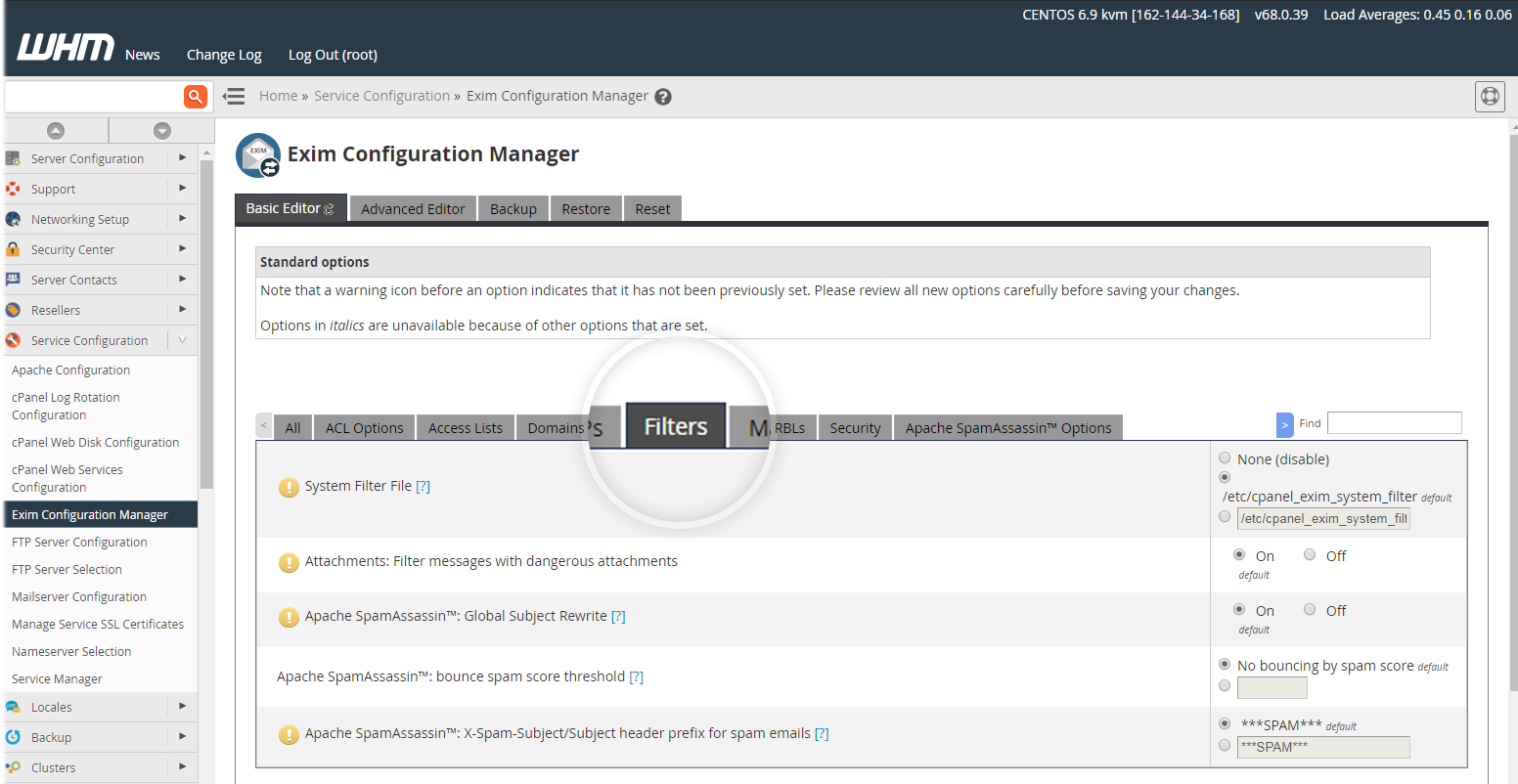Image resolution: width=1518 pixels, height=784 pixels.
Task: Expand the Security Center arrow
Action: (x=182, y=248)
